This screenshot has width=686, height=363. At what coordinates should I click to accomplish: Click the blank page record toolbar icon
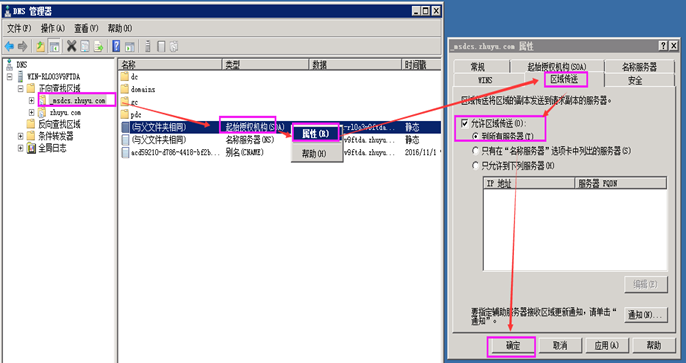(161, 46)
